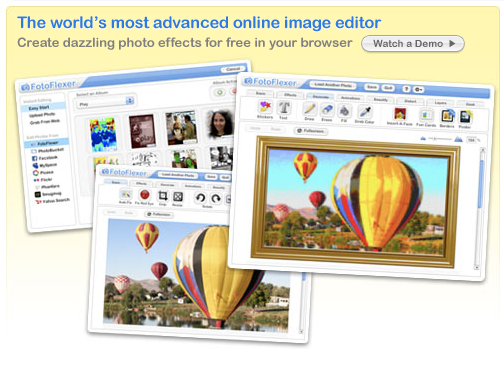The image size is (504, 370).
Task: Open the Layers tab
Action: (440, 103)
